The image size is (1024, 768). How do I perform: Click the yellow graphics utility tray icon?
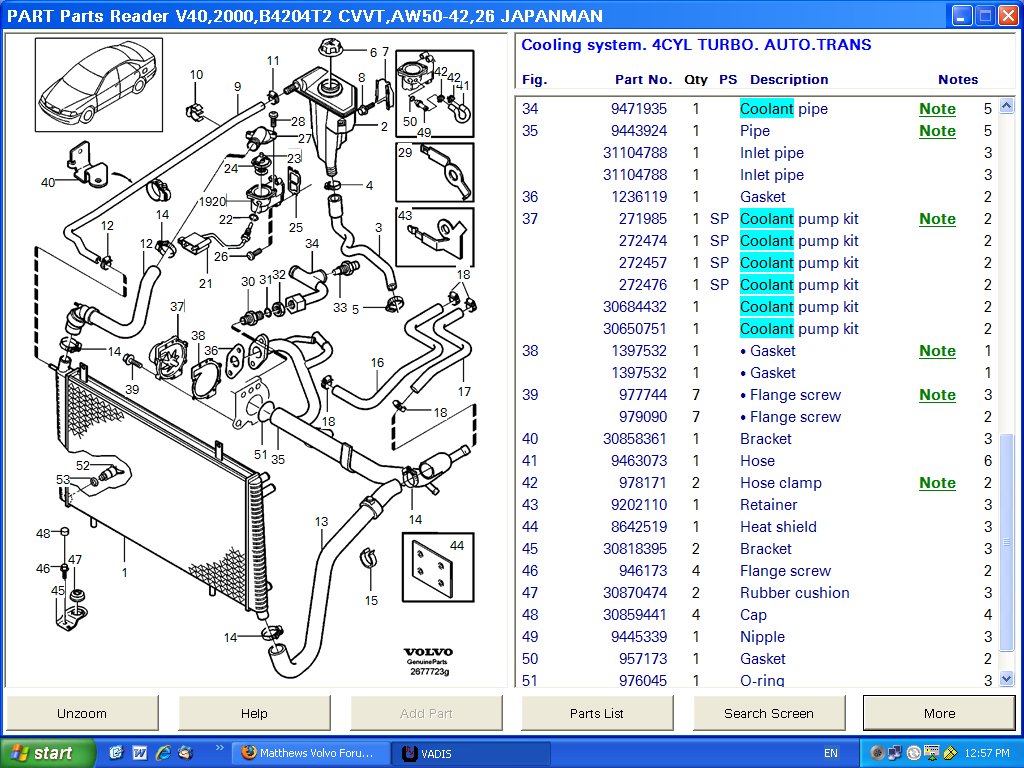click(950, 751)
